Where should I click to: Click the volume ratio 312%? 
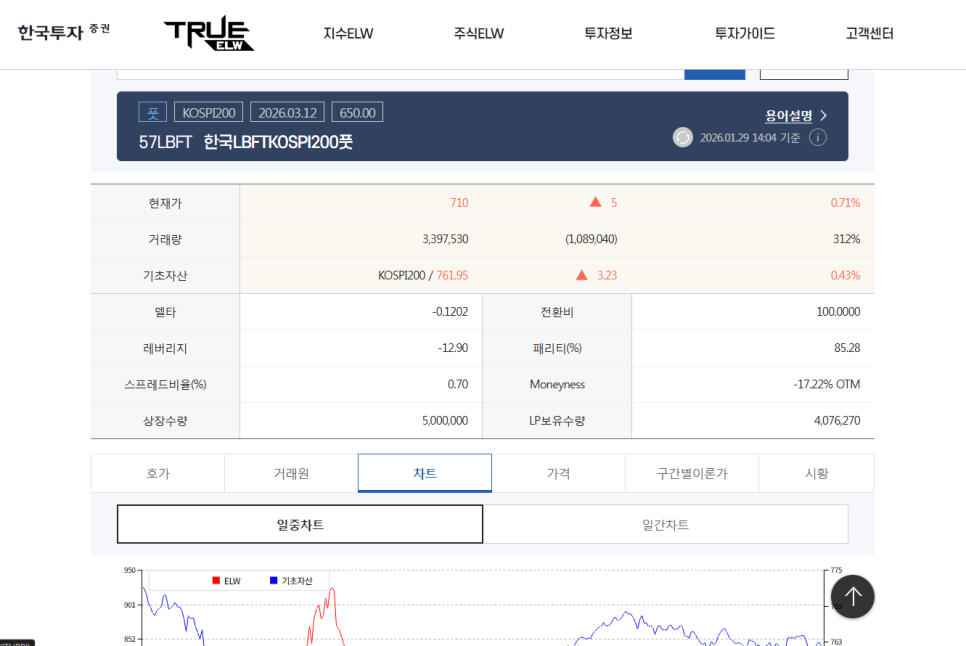pos(846,239)
